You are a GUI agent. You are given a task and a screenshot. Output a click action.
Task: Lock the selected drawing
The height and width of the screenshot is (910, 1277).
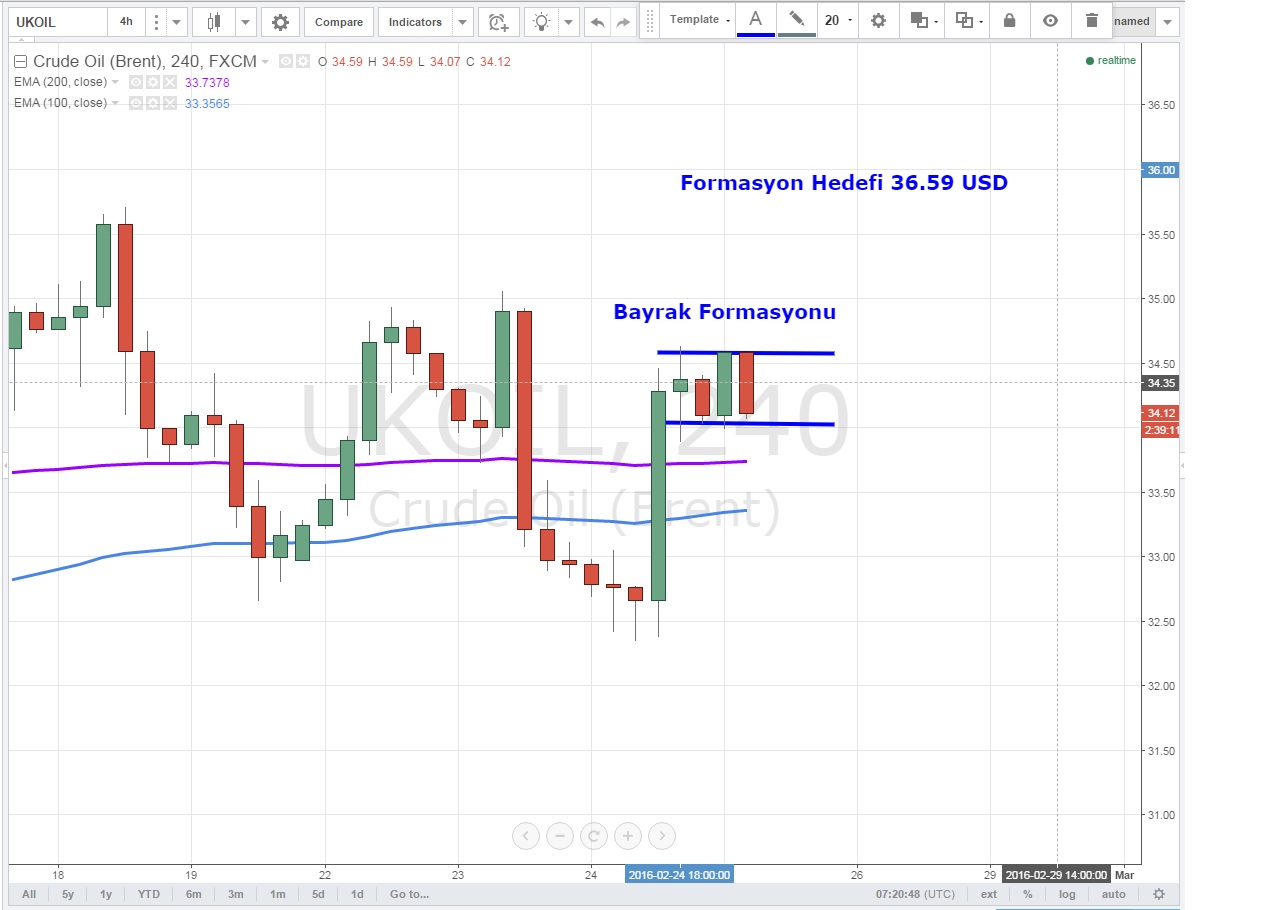(x=1009, y=21)
